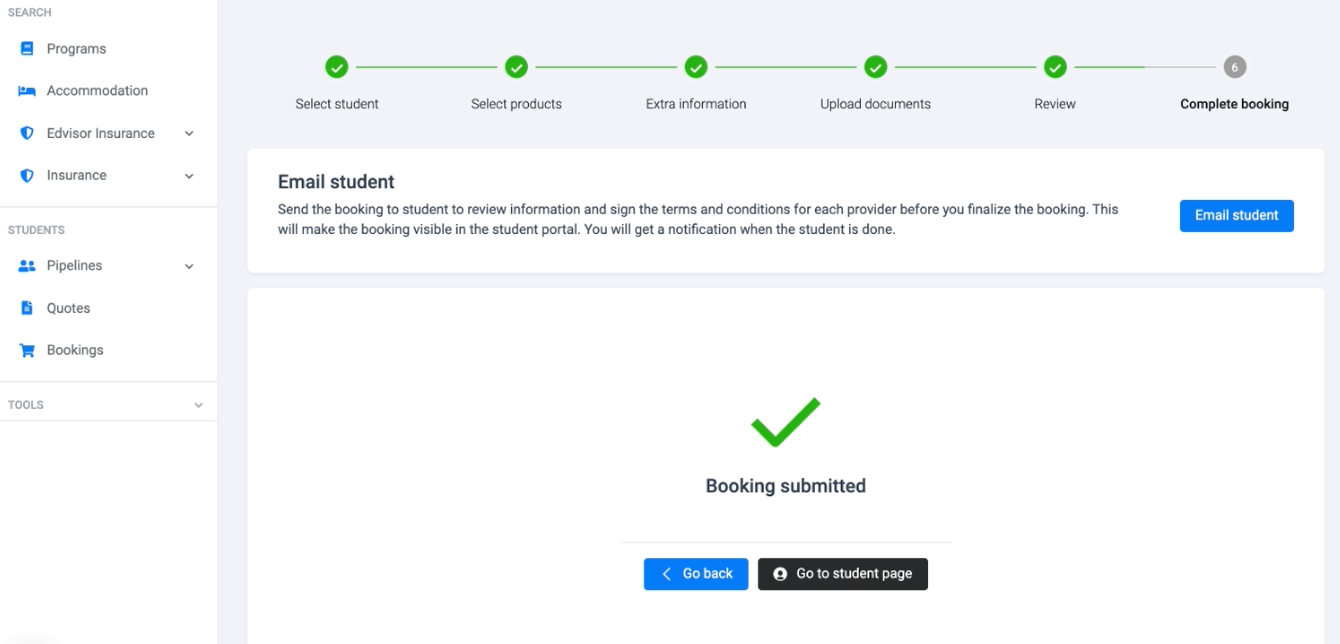
Task: Click the Select products step label
Action: pyautogui.click(x=516, y=104)
